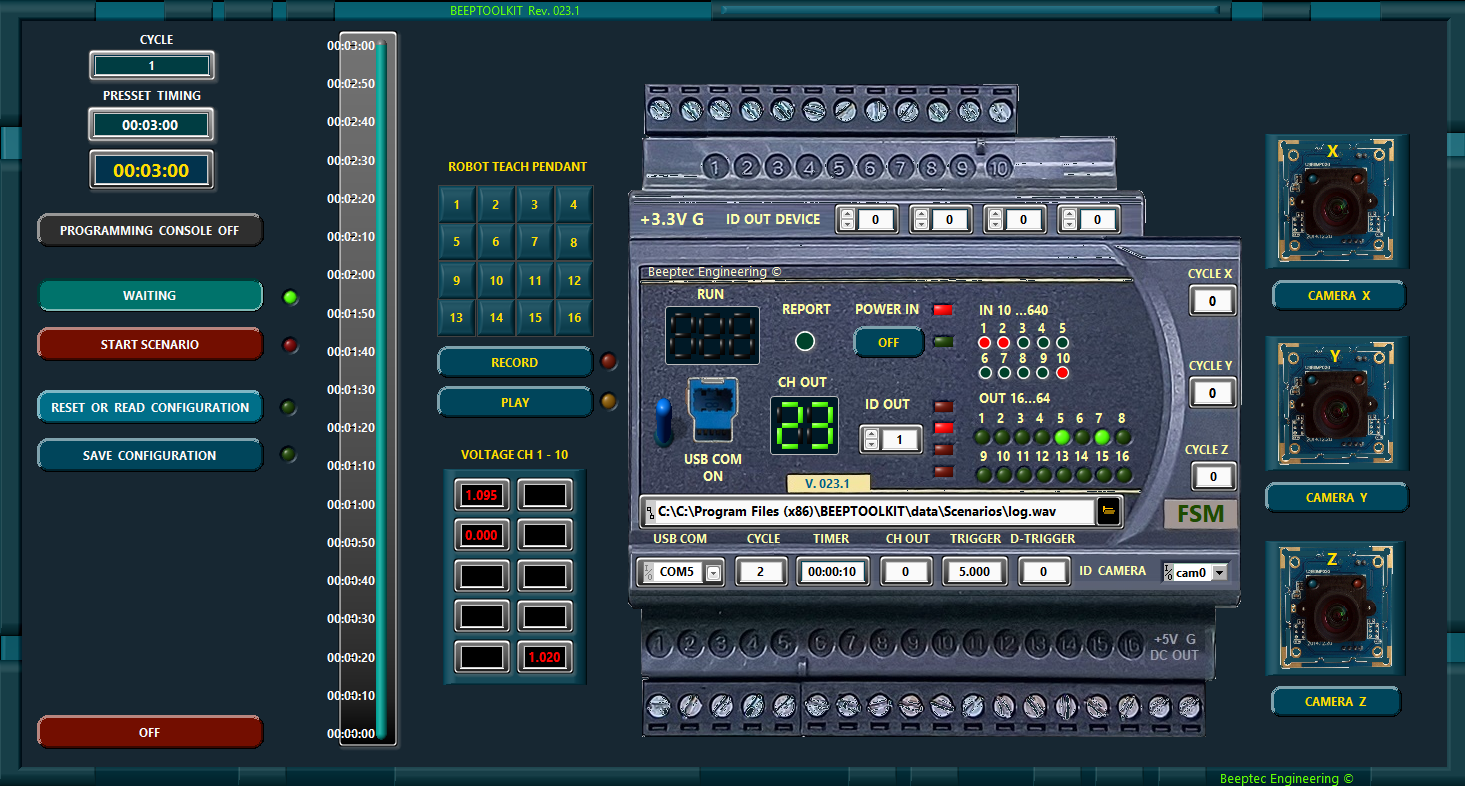Open the USB COM port COM5 dropdown
Viewport: 1465px width, 786px height.
[x=713, y=573]
